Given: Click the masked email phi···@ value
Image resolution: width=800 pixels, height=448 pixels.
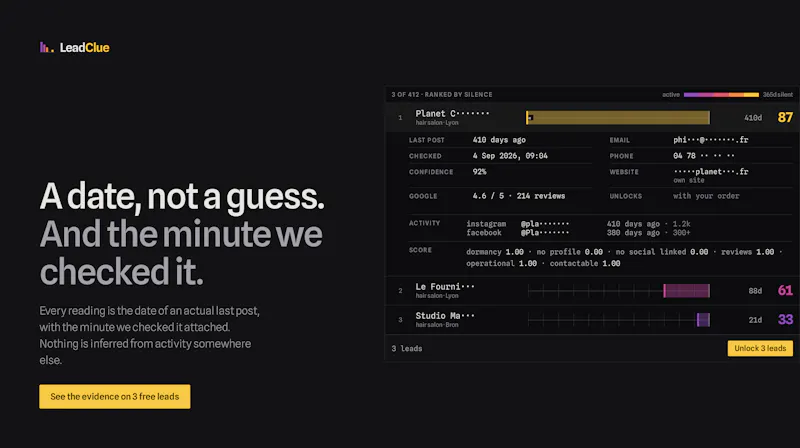Looking at the screenshot, I should 711,140.
